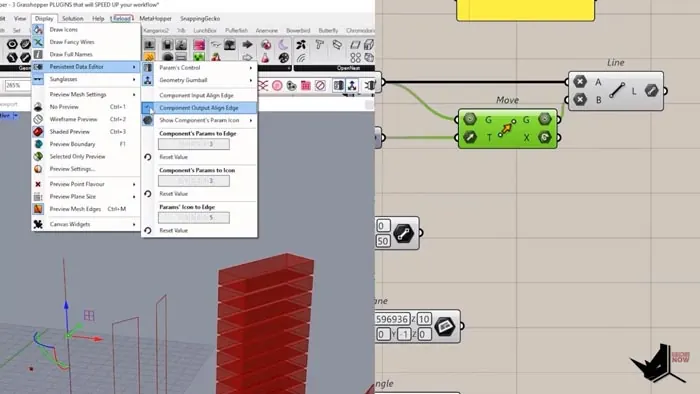The width and height of the screenshot is (700, 394).
Task: Open the View menu
Action: pyautogui.click(x=20, y=18)
